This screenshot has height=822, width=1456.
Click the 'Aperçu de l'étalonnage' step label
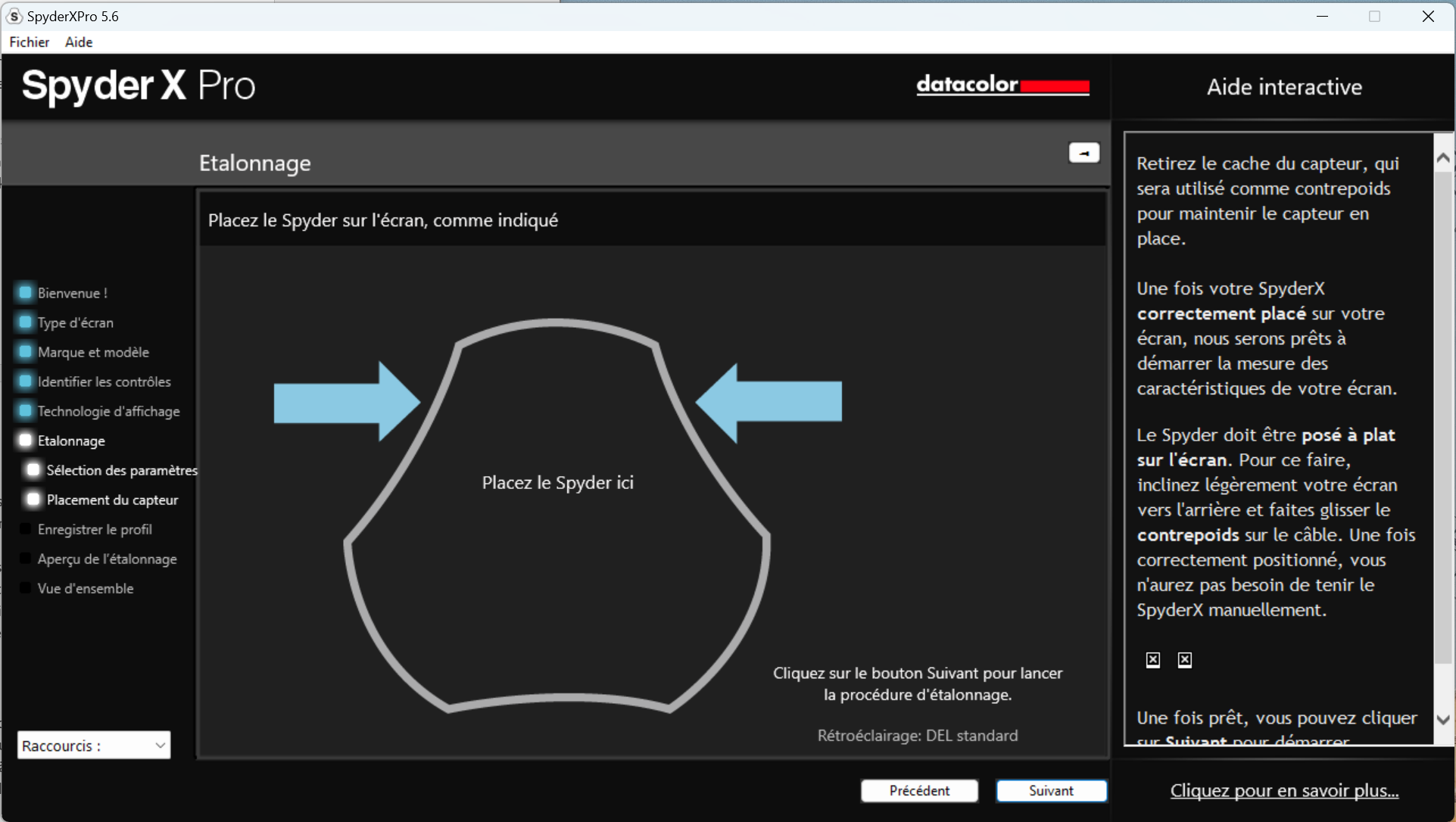(108, 559)
